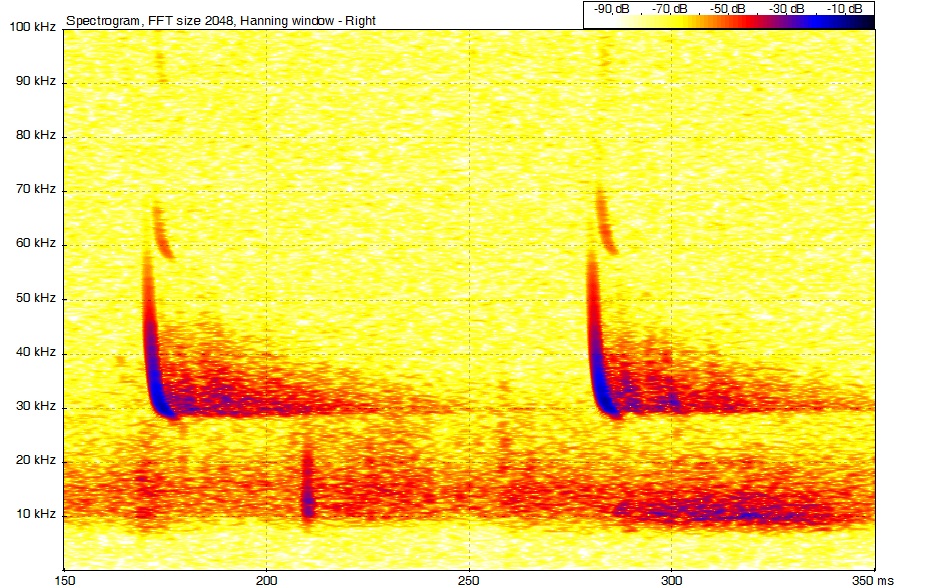
Task: Click the -90 dB legend label
Action: pos(611,9)
